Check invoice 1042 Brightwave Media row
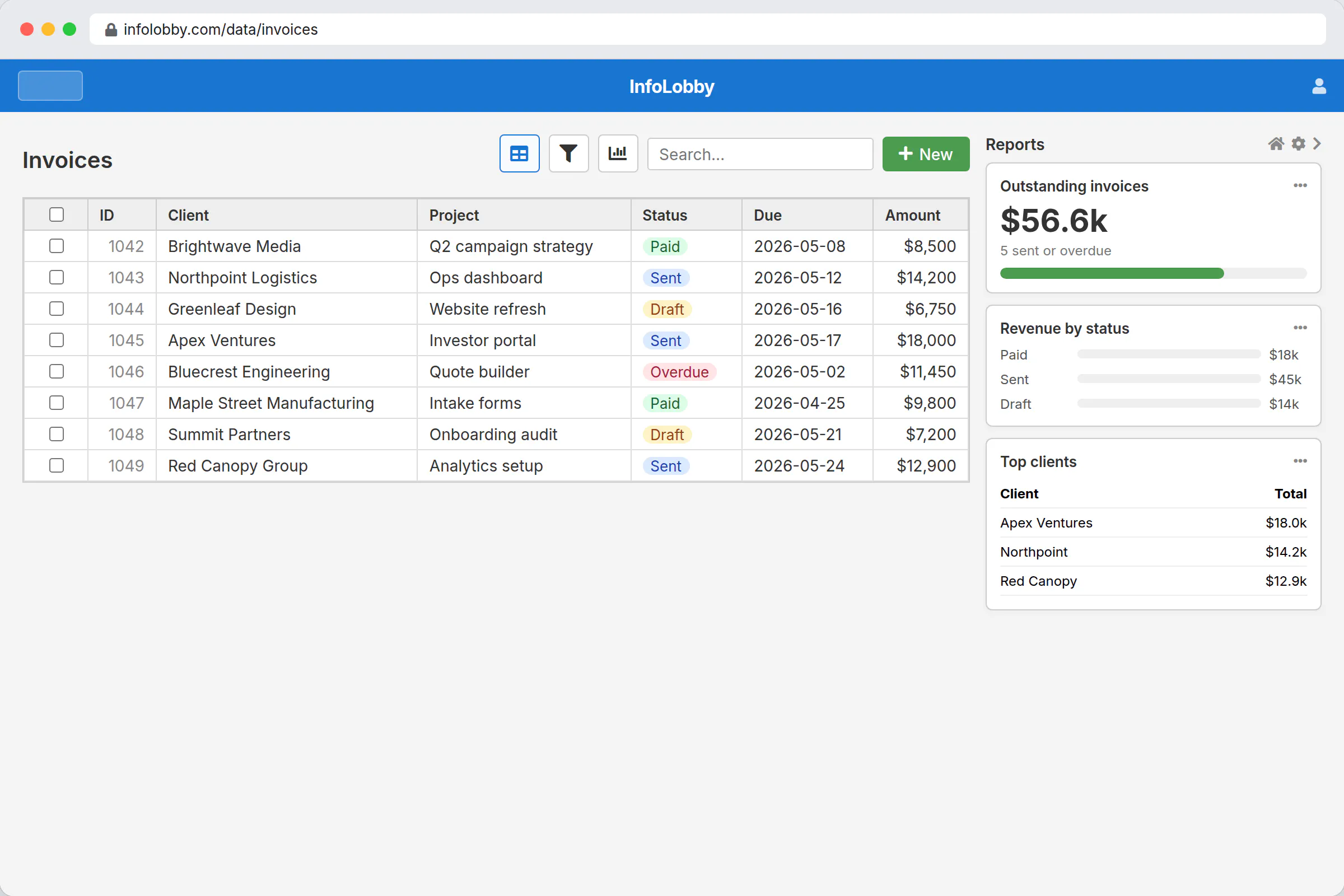Viewport: 1344px width, 896px height. [57, 246]
